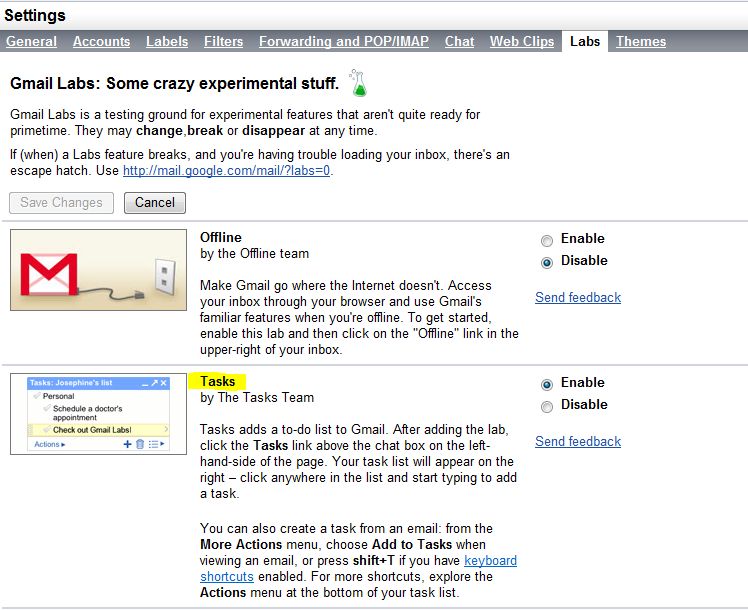Screen dimensions: 748x610
Task: Select the Labs tab
Action: (x=585, y=41)
